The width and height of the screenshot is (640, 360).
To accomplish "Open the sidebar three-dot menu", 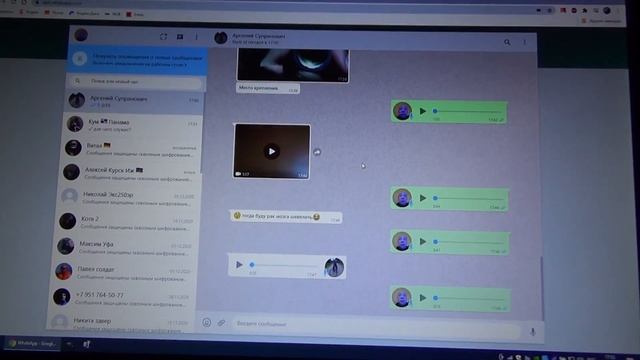I will [197, 37].
